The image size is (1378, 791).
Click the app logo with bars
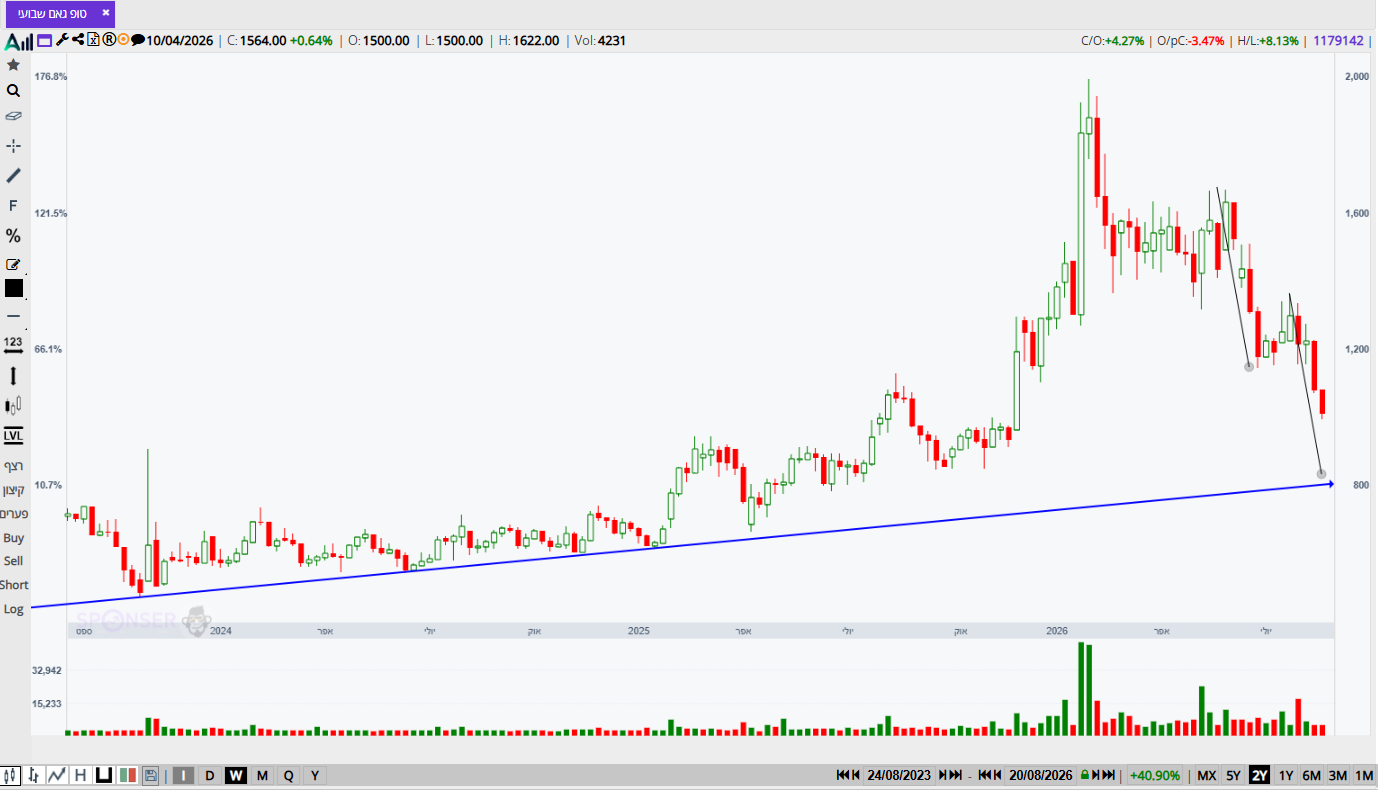pos(19,41)
